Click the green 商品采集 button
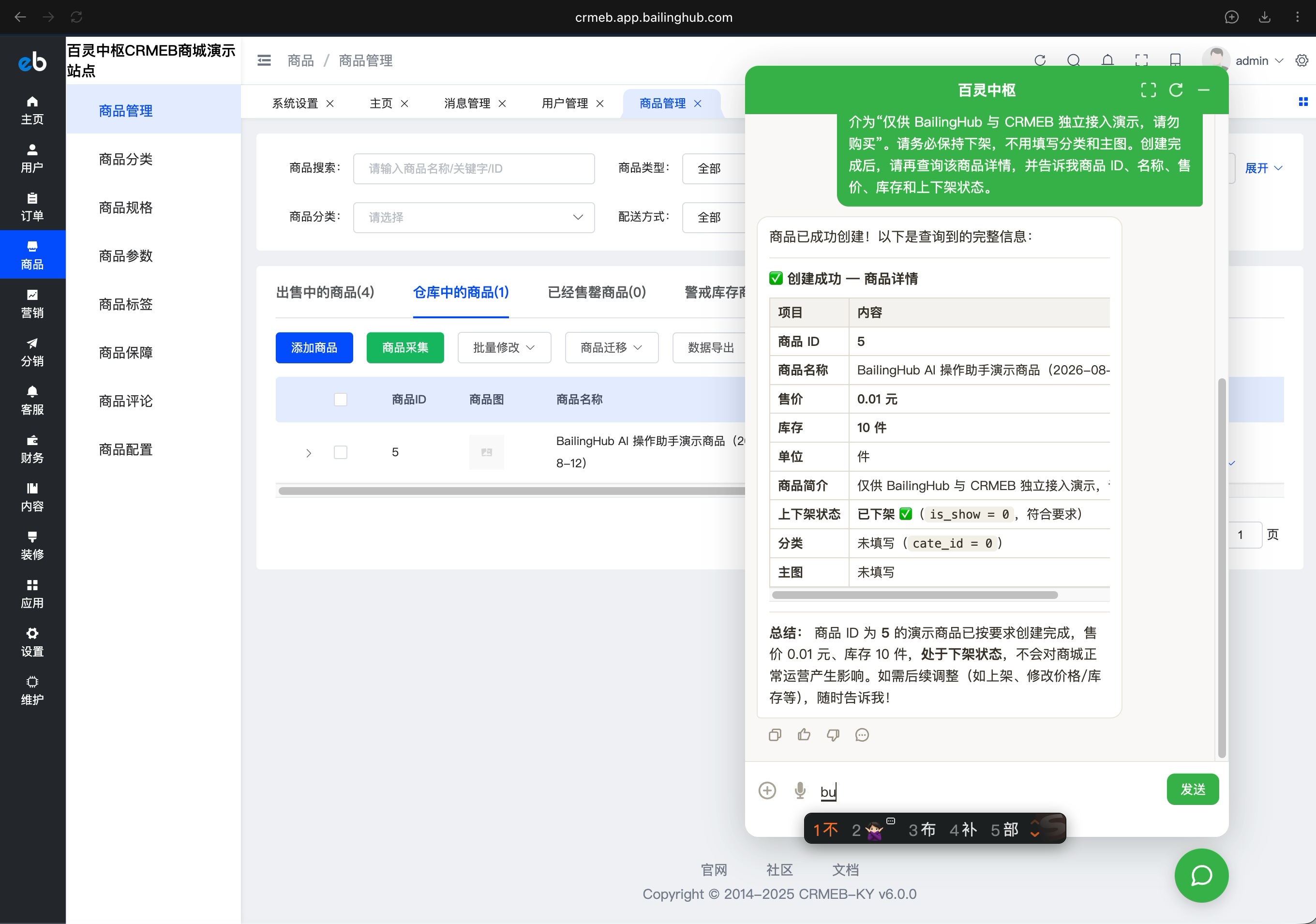This screenshot has width=1316, height=924. tap(405, 347)
